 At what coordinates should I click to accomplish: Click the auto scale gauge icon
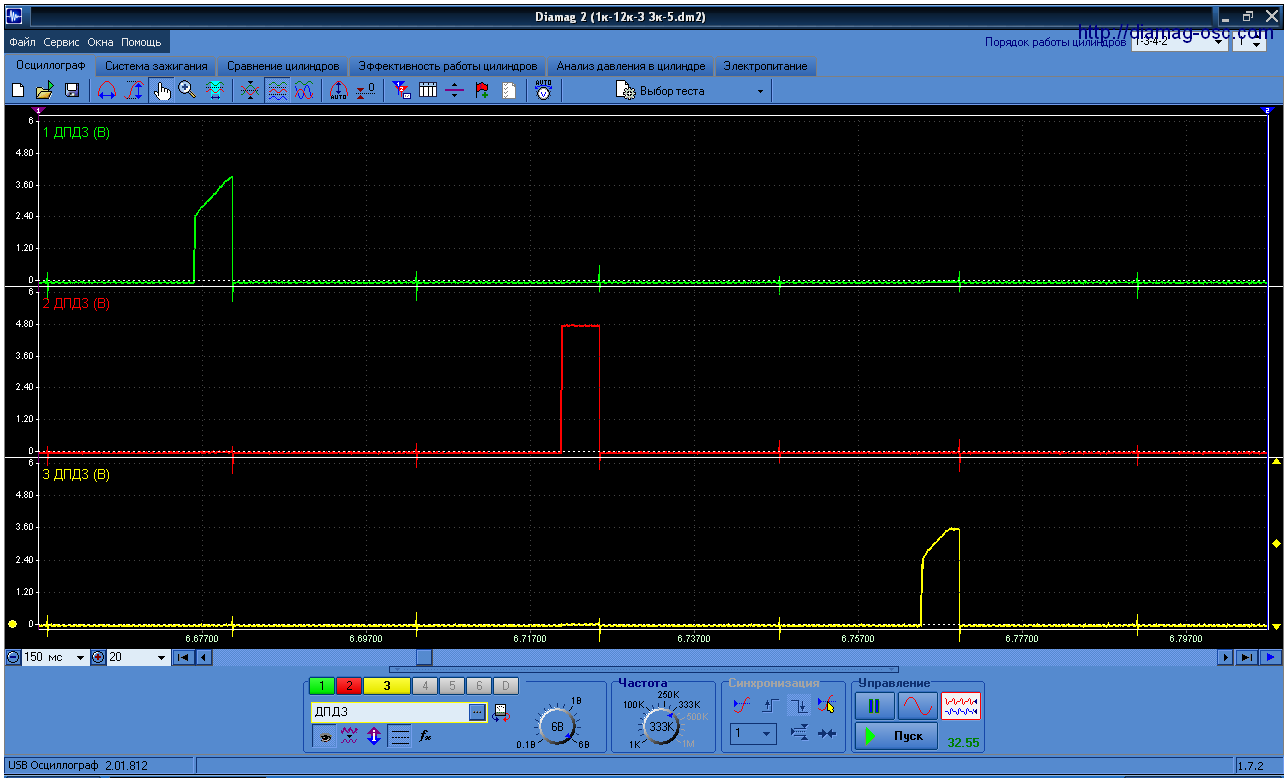[338, 91]
